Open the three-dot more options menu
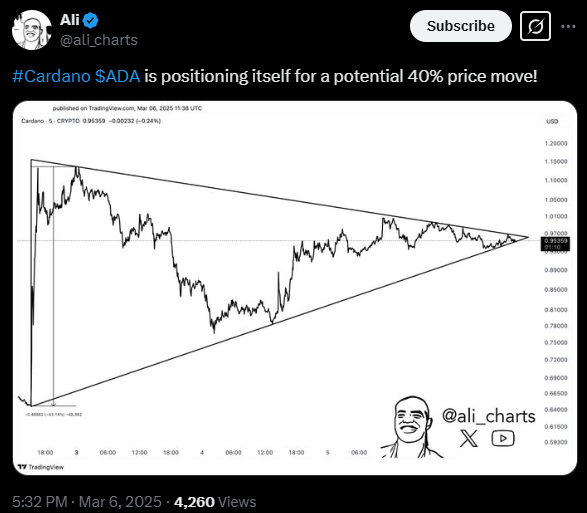Viewport: 587px width, 513px height. tap(568, 26)
